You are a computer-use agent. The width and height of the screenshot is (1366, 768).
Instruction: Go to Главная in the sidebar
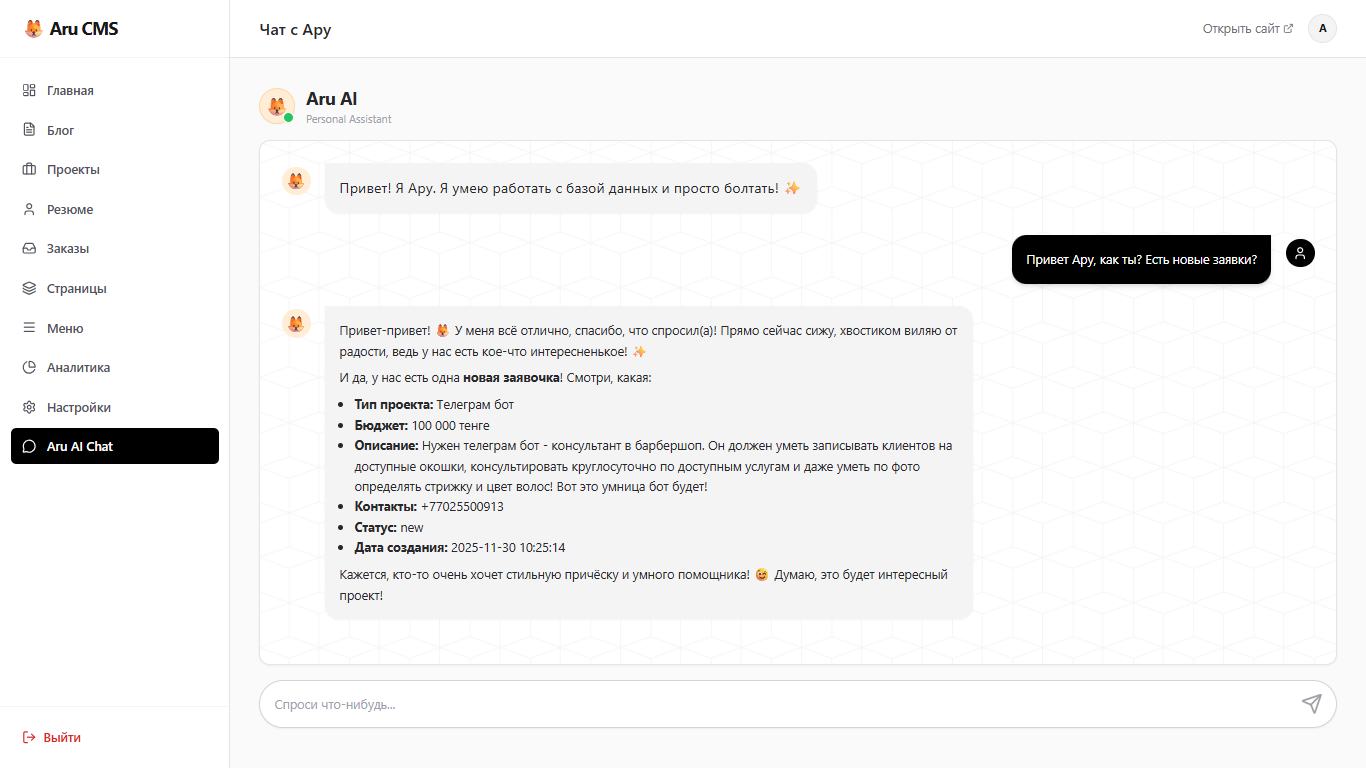(x=70, y=90)
